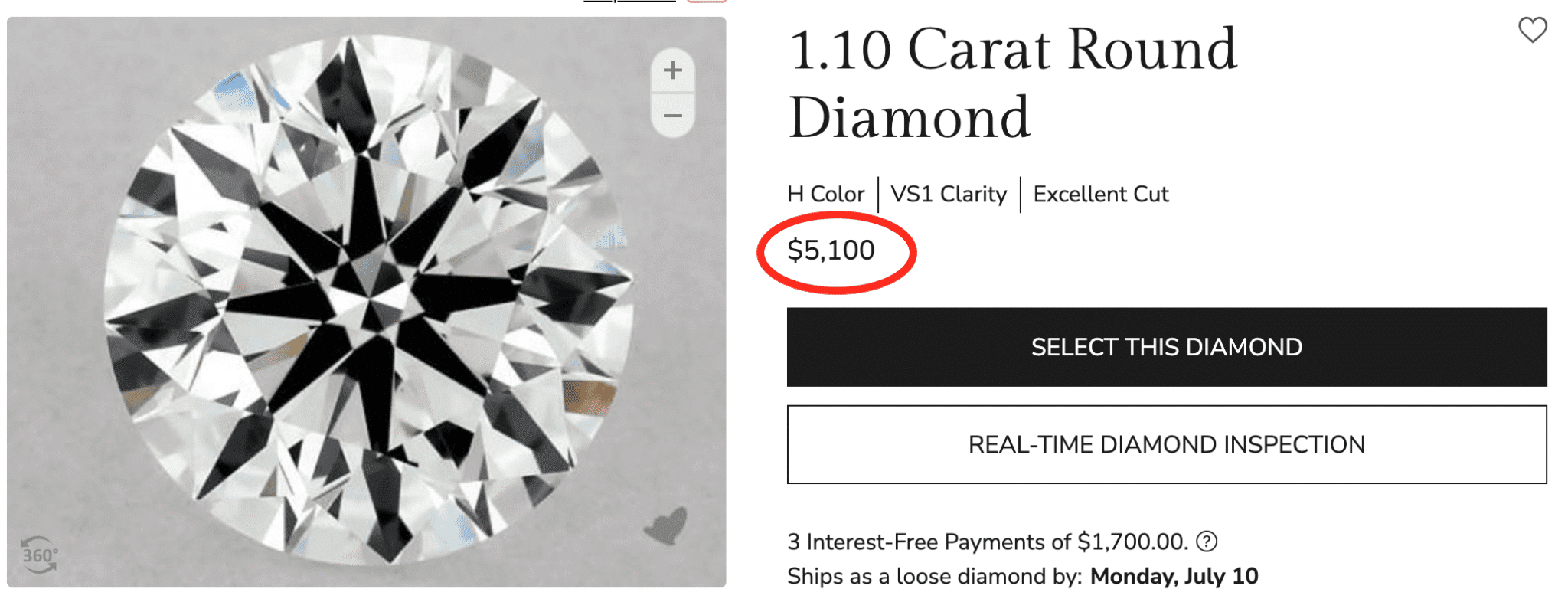Select the VS1 Clarity attribute label

pos(949,195)
